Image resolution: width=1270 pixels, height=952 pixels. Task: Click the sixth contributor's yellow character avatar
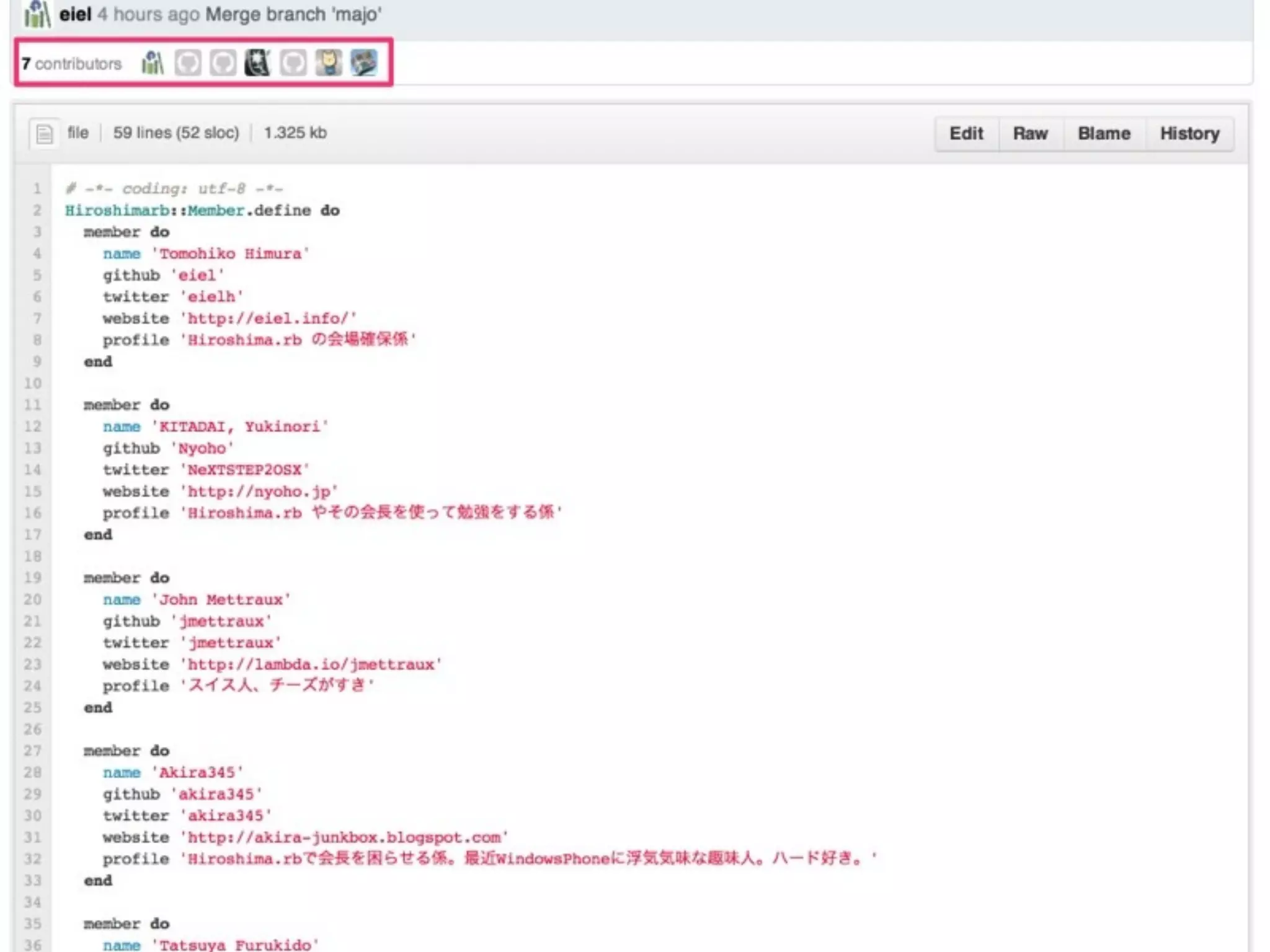[328, 63]
